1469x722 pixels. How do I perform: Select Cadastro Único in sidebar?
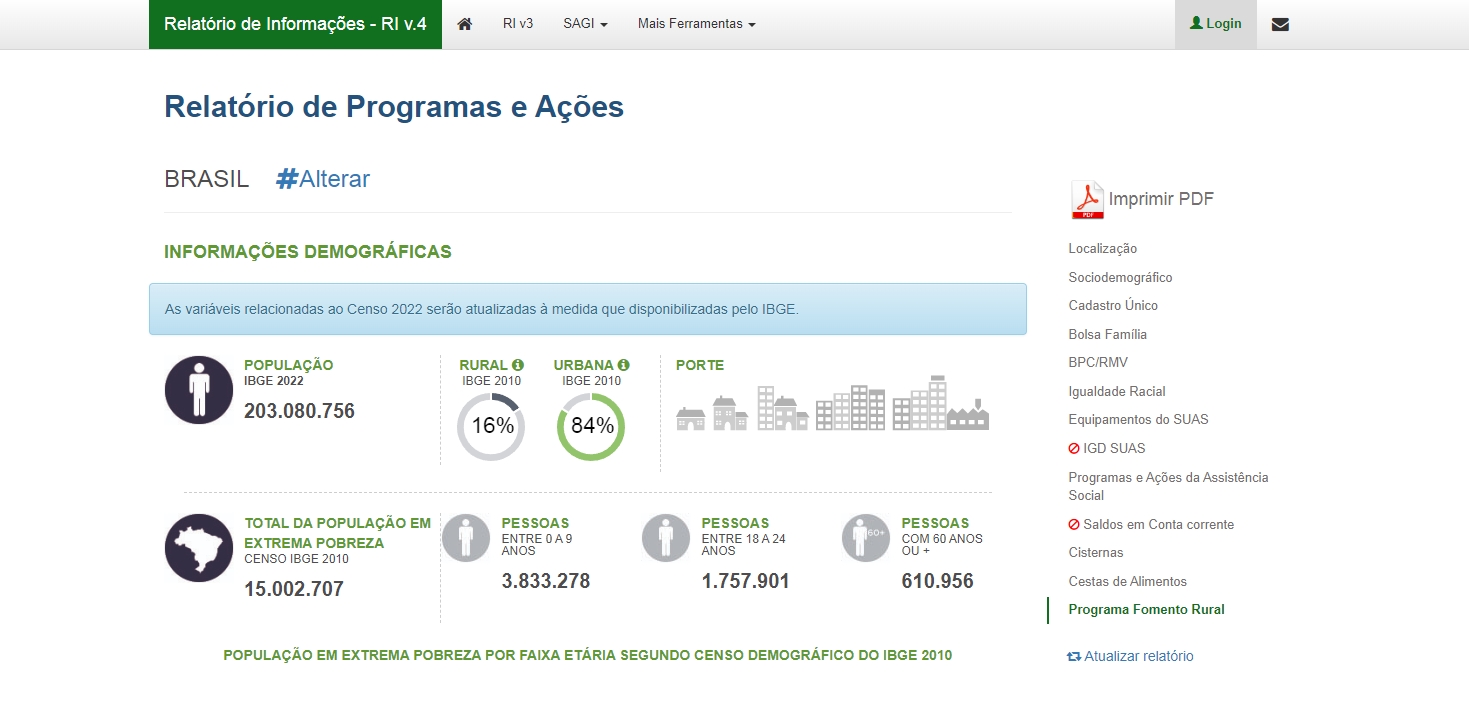[1112, 305]
